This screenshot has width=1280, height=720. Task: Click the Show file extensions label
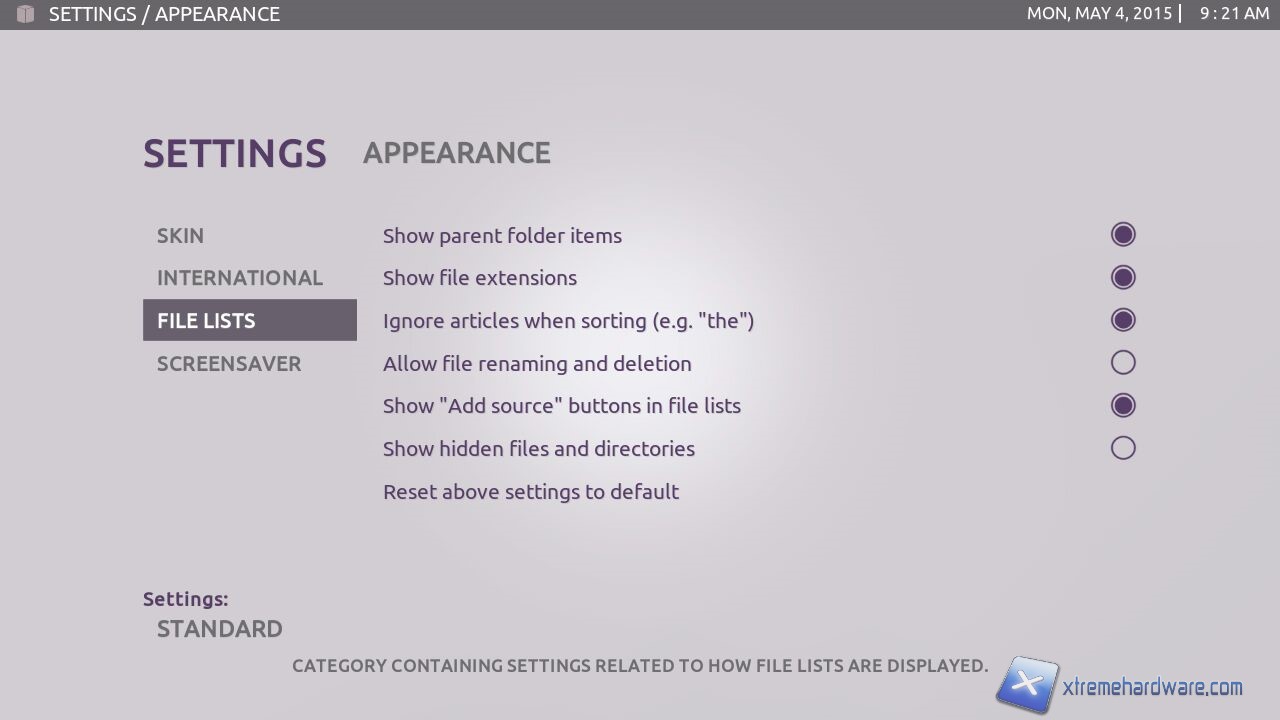[480, 278]
